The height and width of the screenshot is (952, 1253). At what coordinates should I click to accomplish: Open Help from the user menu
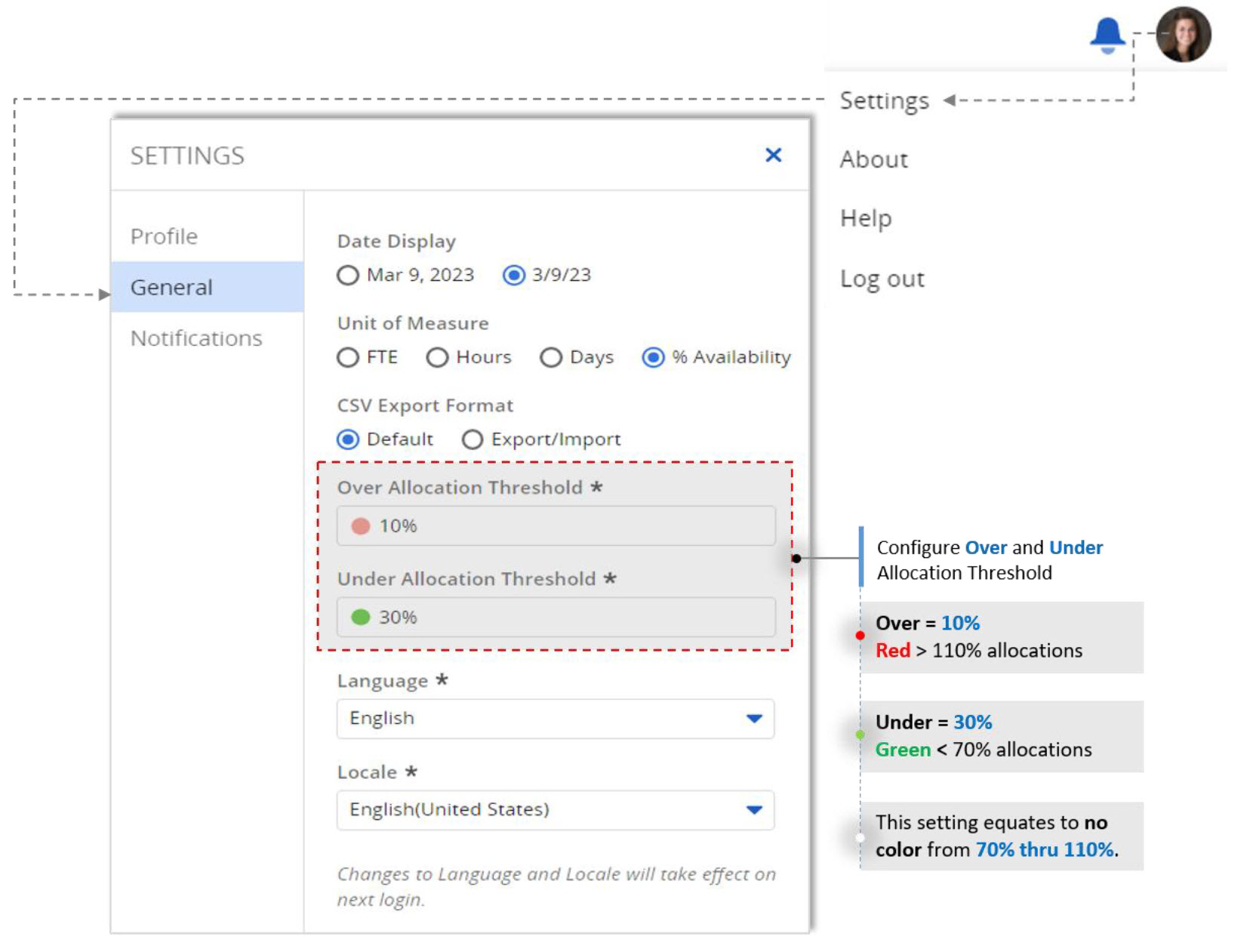[x=865, y=218]
